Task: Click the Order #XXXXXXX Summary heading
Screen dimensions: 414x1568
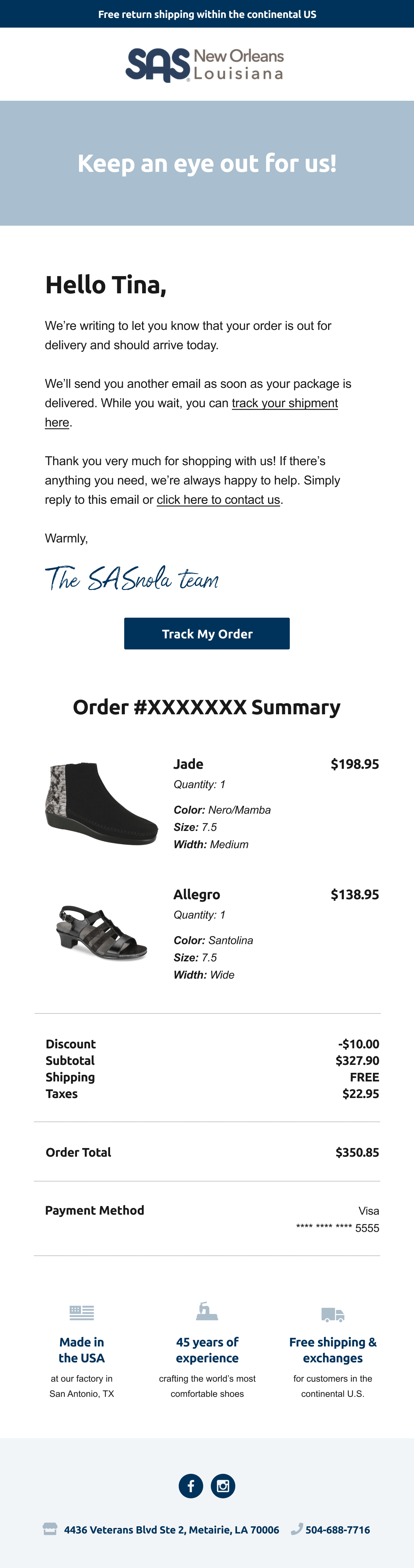Action: (207, 707)
